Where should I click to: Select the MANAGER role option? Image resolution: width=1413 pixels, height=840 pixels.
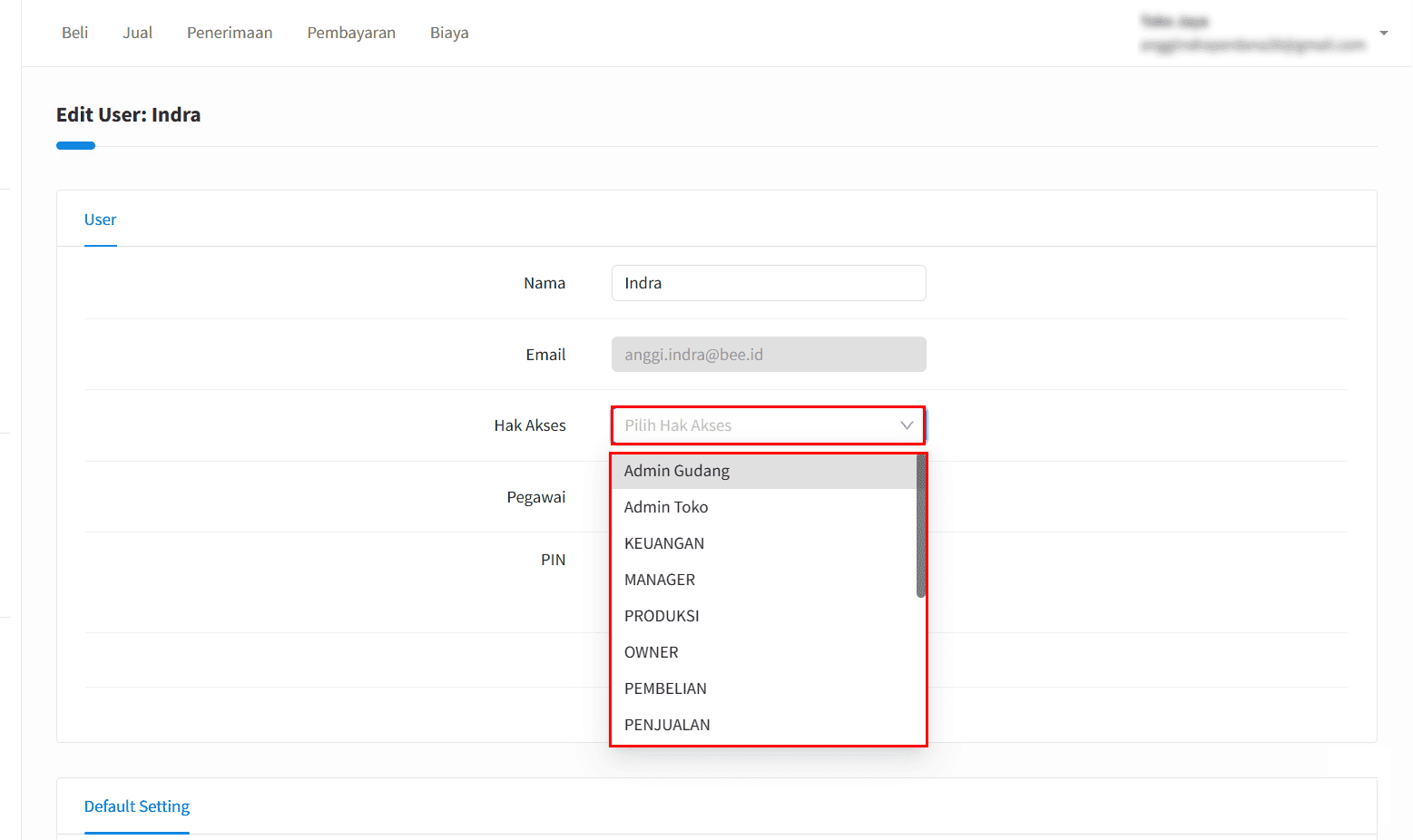[660, 580]
